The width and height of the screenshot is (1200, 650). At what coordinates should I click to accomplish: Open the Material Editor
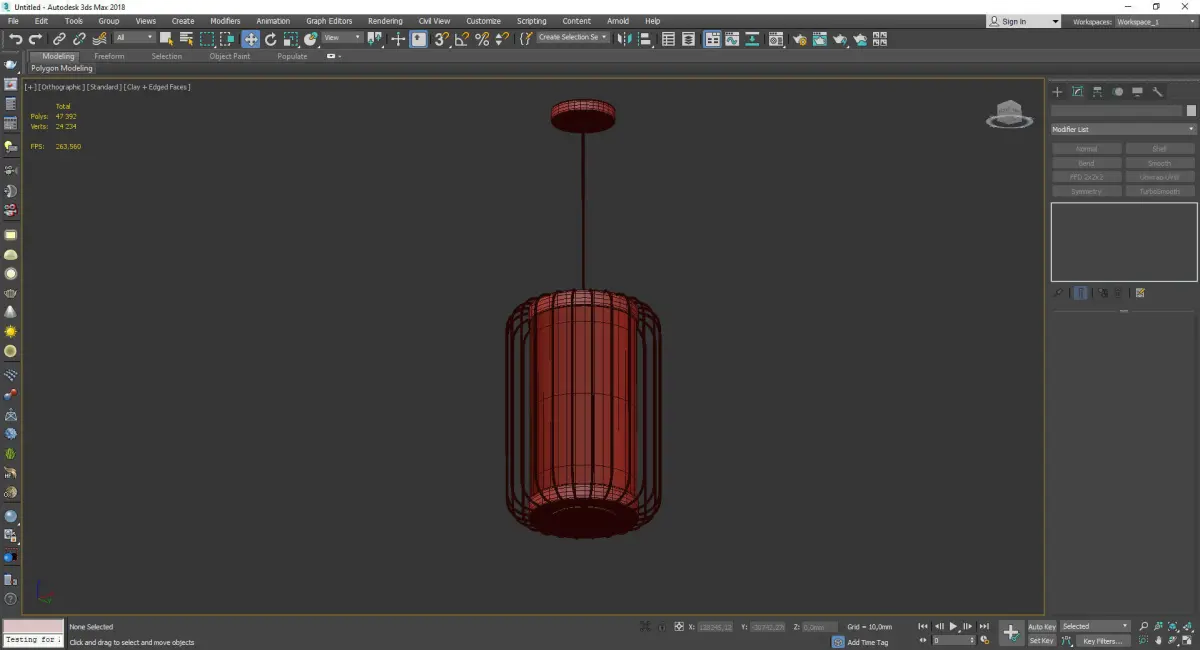pos(777,39)
